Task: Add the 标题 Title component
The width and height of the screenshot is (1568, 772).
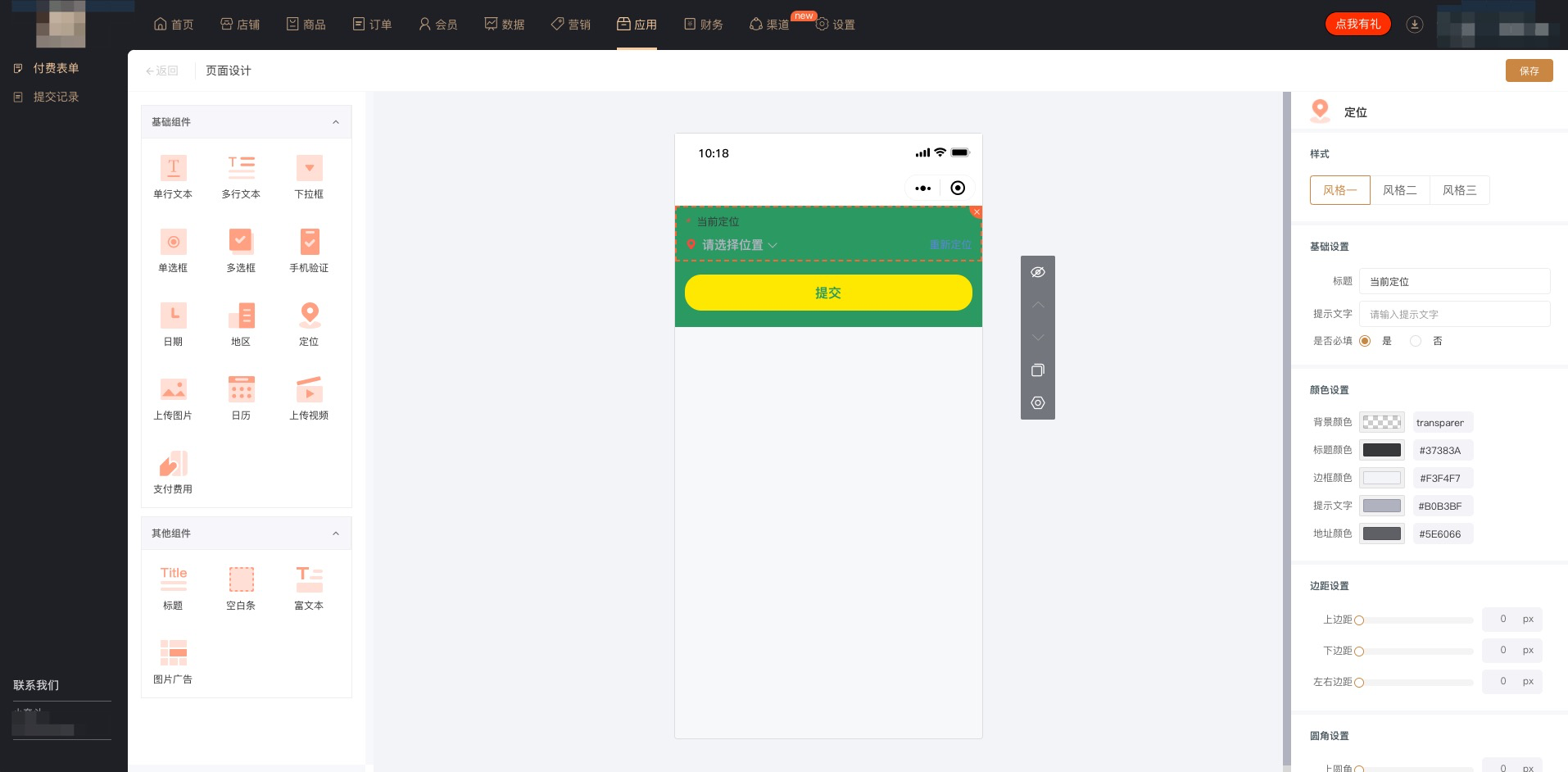Action: point(173,588)
